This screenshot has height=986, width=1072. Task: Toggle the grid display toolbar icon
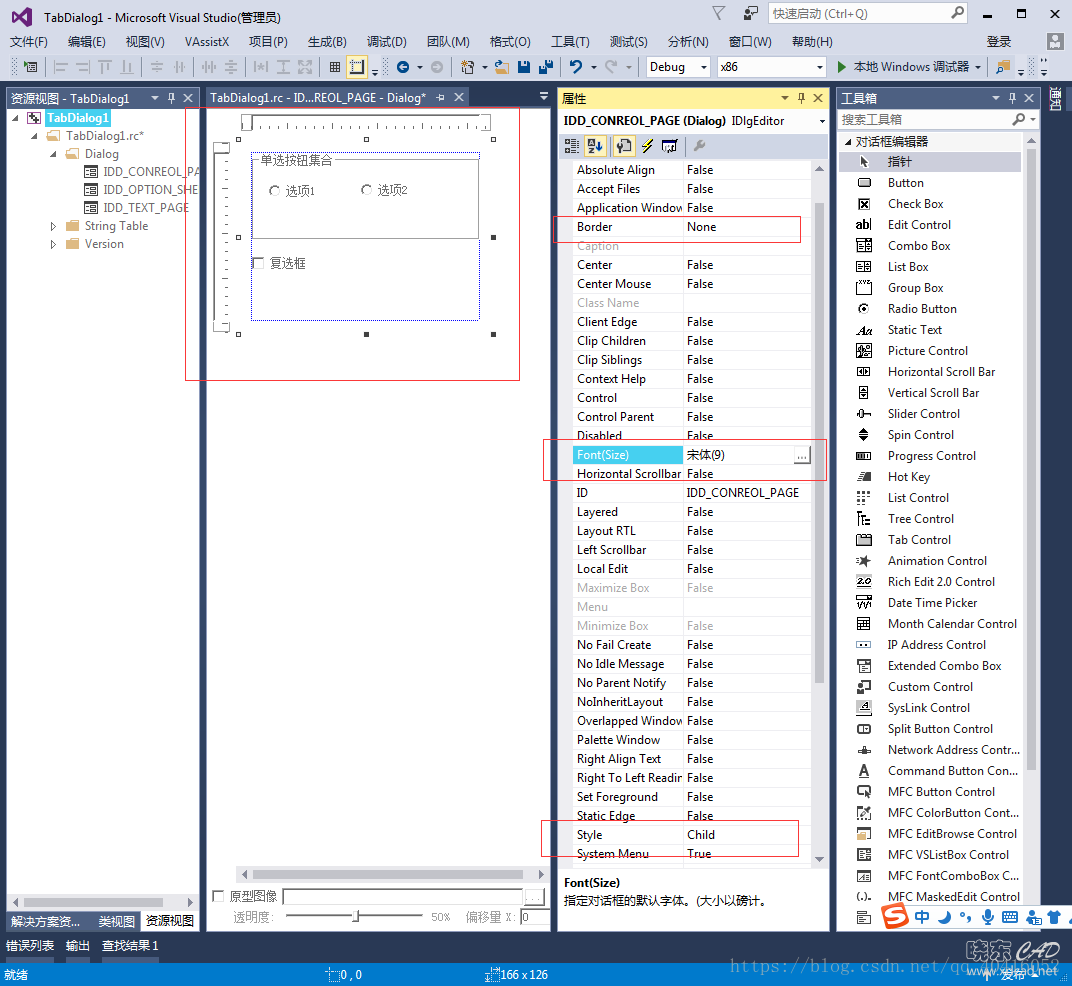click(334, 67)
